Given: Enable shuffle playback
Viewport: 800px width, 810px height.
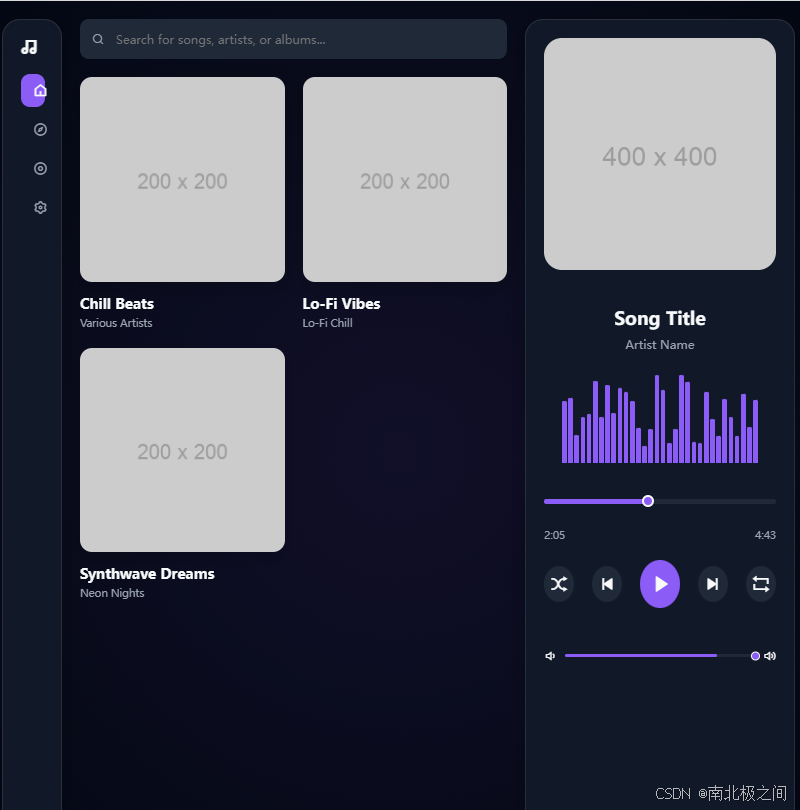Looking at the screenshot, I should [559, 584].
